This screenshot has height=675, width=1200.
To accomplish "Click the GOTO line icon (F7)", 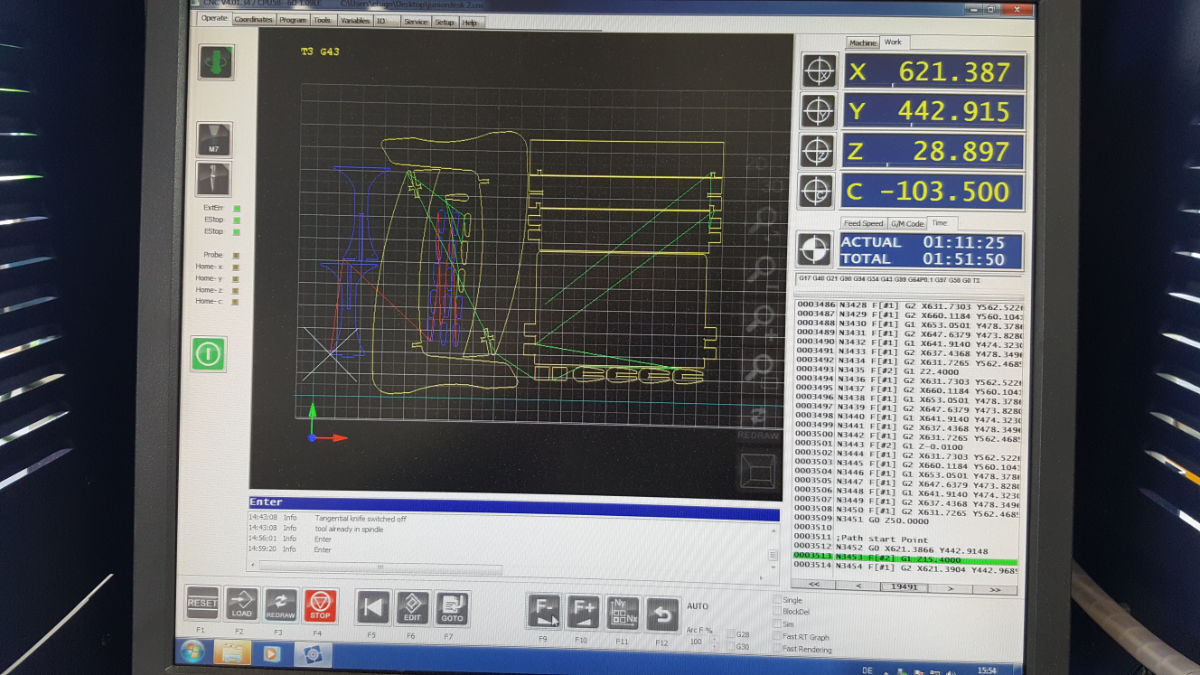I will (x=451, y=608).
